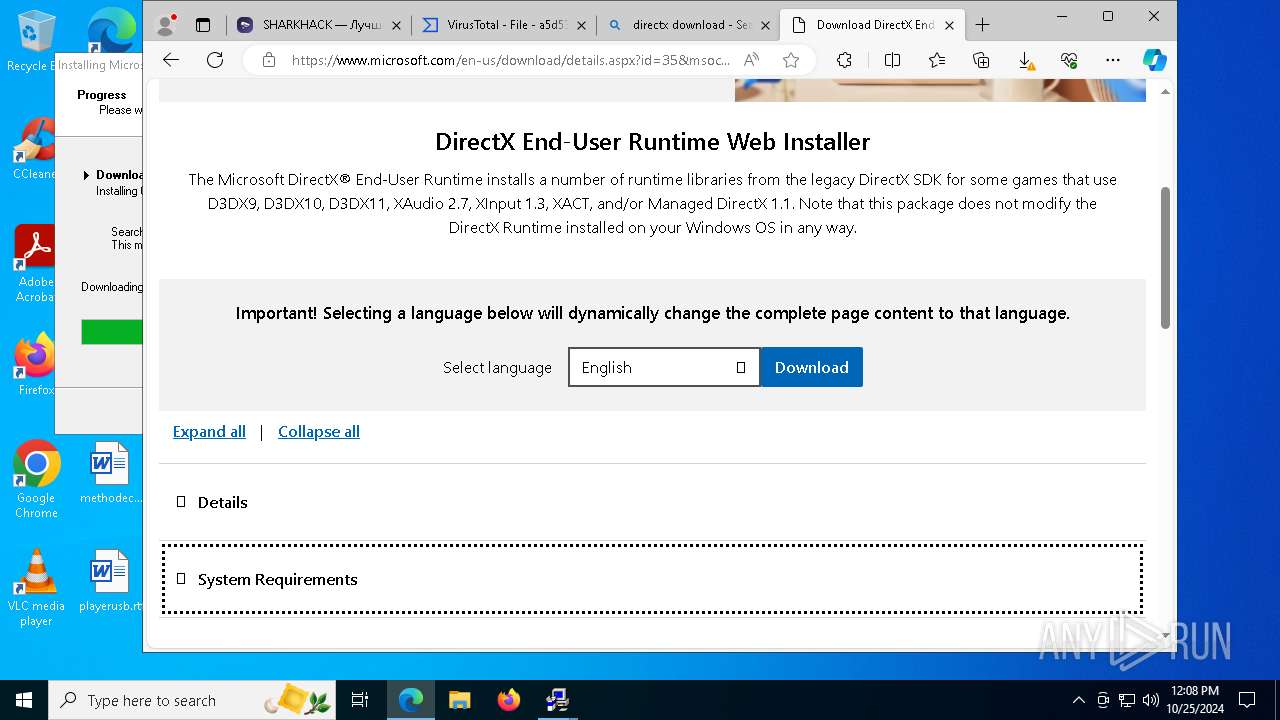This screenshot has height=720, width=1280.
Task: Open the Favorites list
Action: (937, 60)
